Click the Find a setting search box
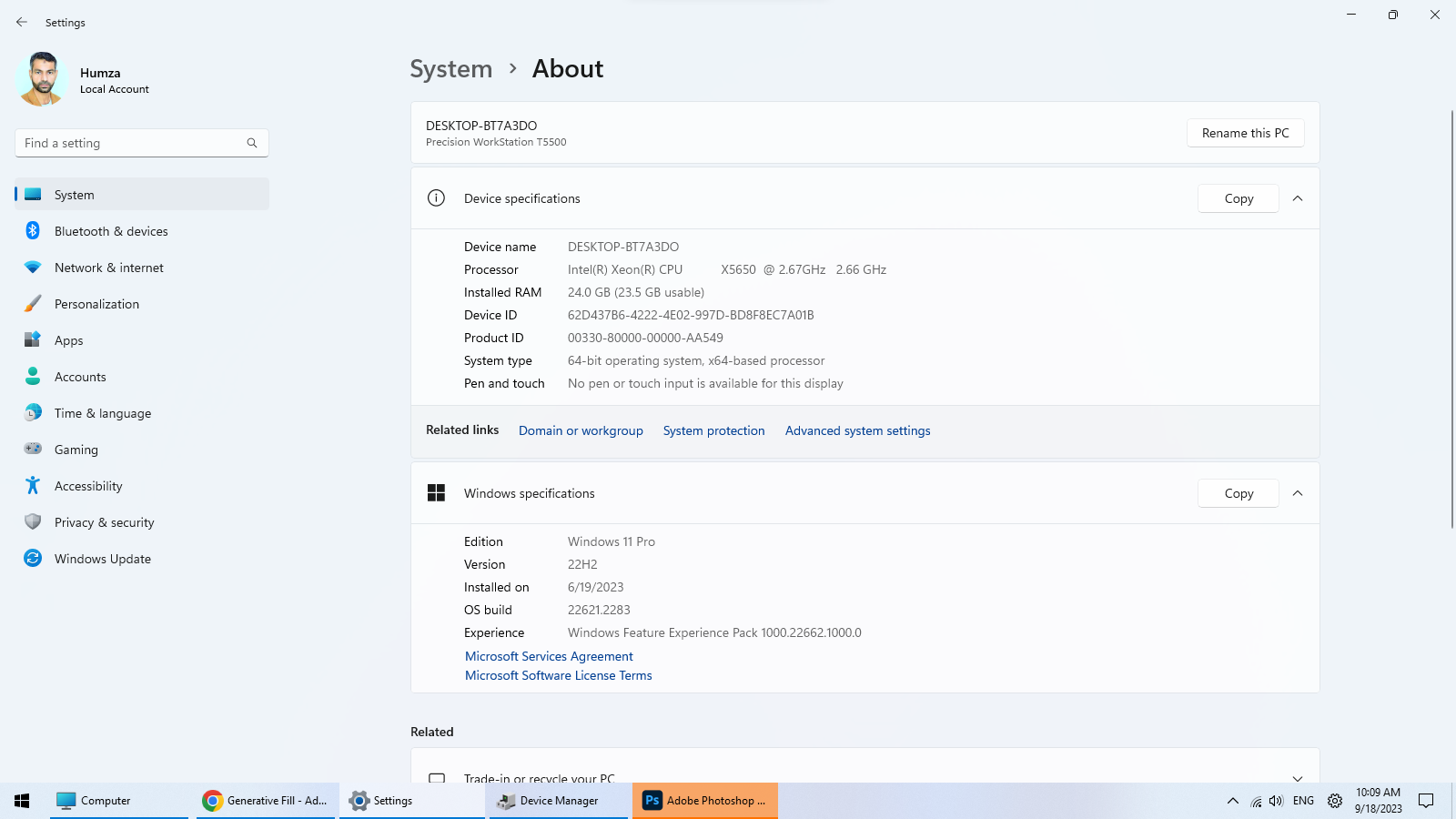This screenshot has height=819, width=1456. tap(142, 143)
